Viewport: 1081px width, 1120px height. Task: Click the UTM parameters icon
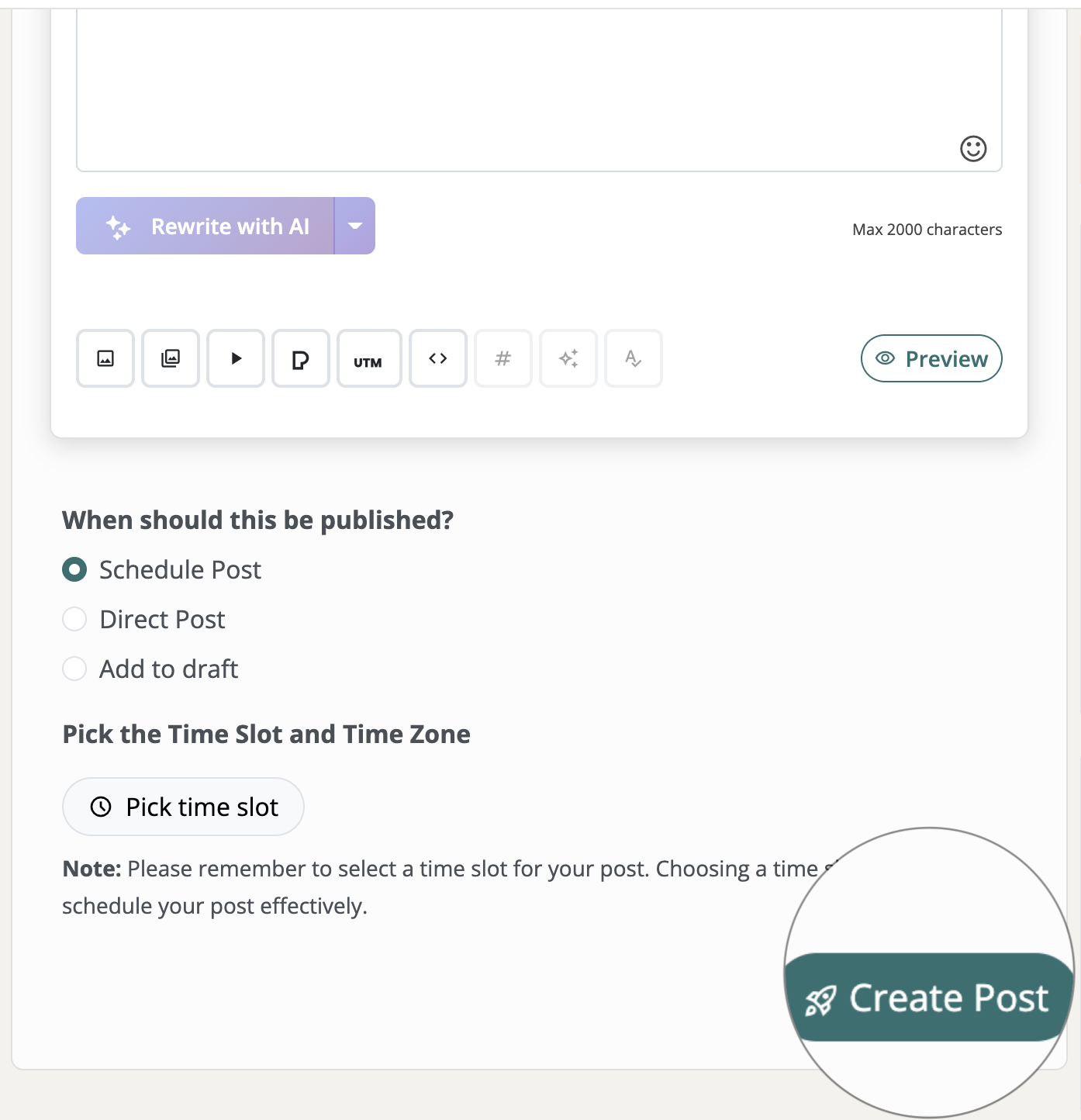tap(369, 358)
